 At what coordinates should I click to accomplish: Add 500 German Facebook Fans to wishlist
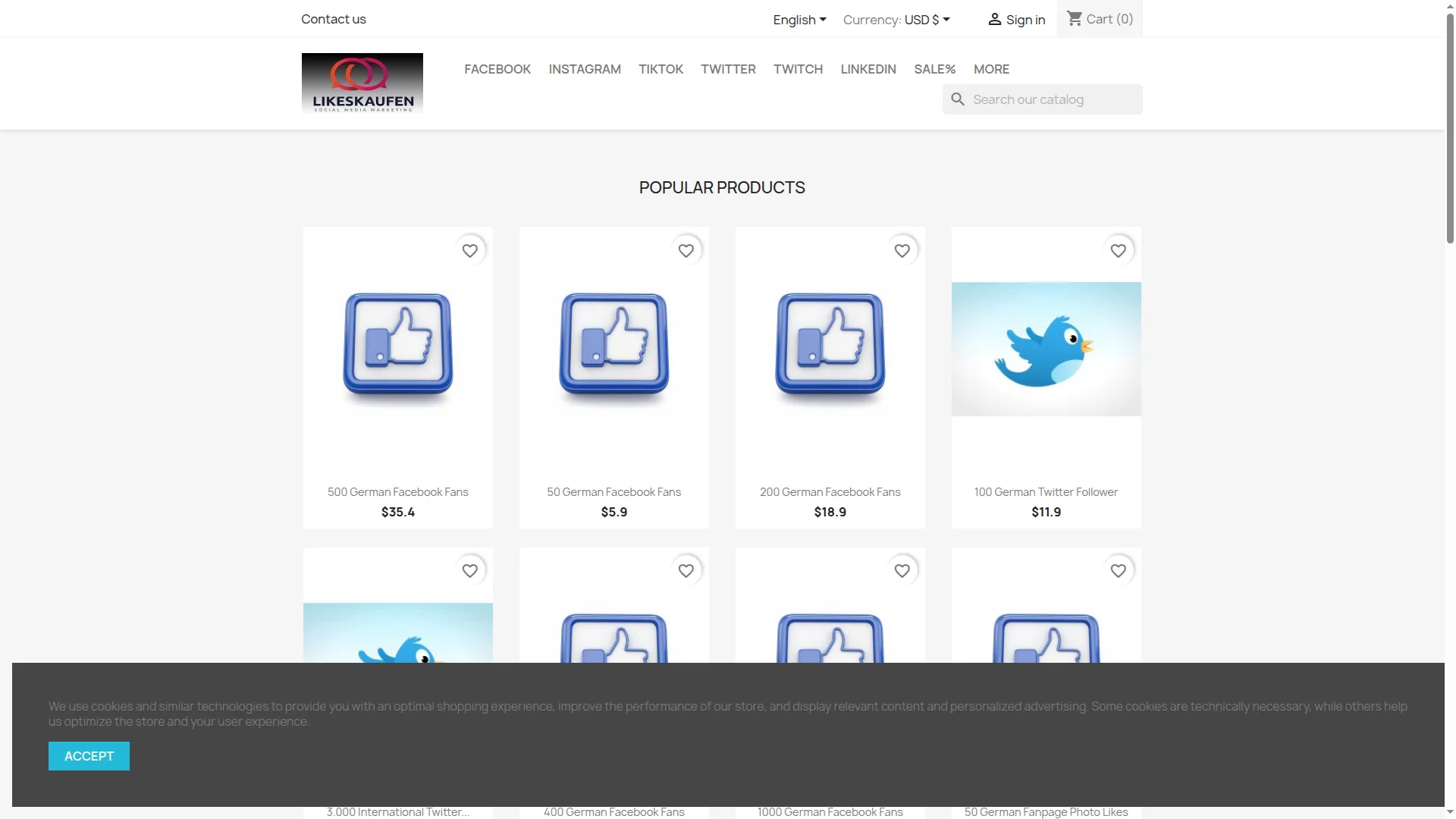pos(470,250)
